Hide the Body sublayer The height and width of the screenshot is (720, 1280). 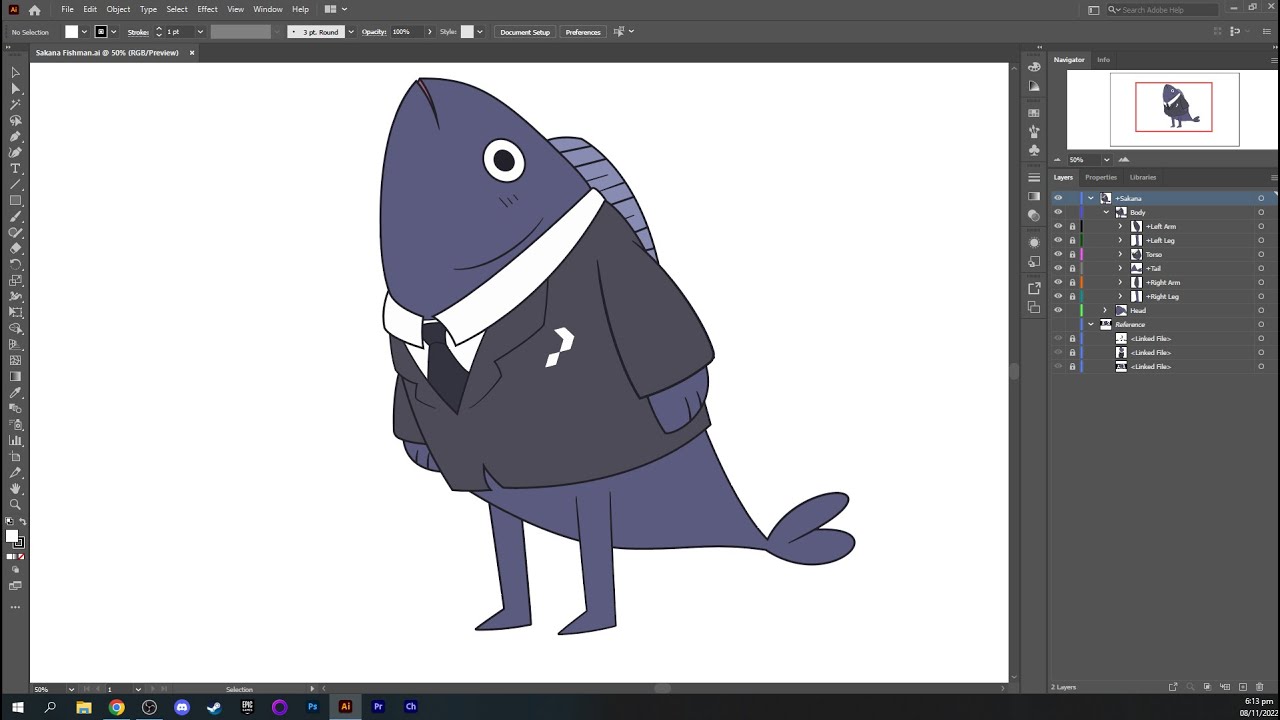1058,212
